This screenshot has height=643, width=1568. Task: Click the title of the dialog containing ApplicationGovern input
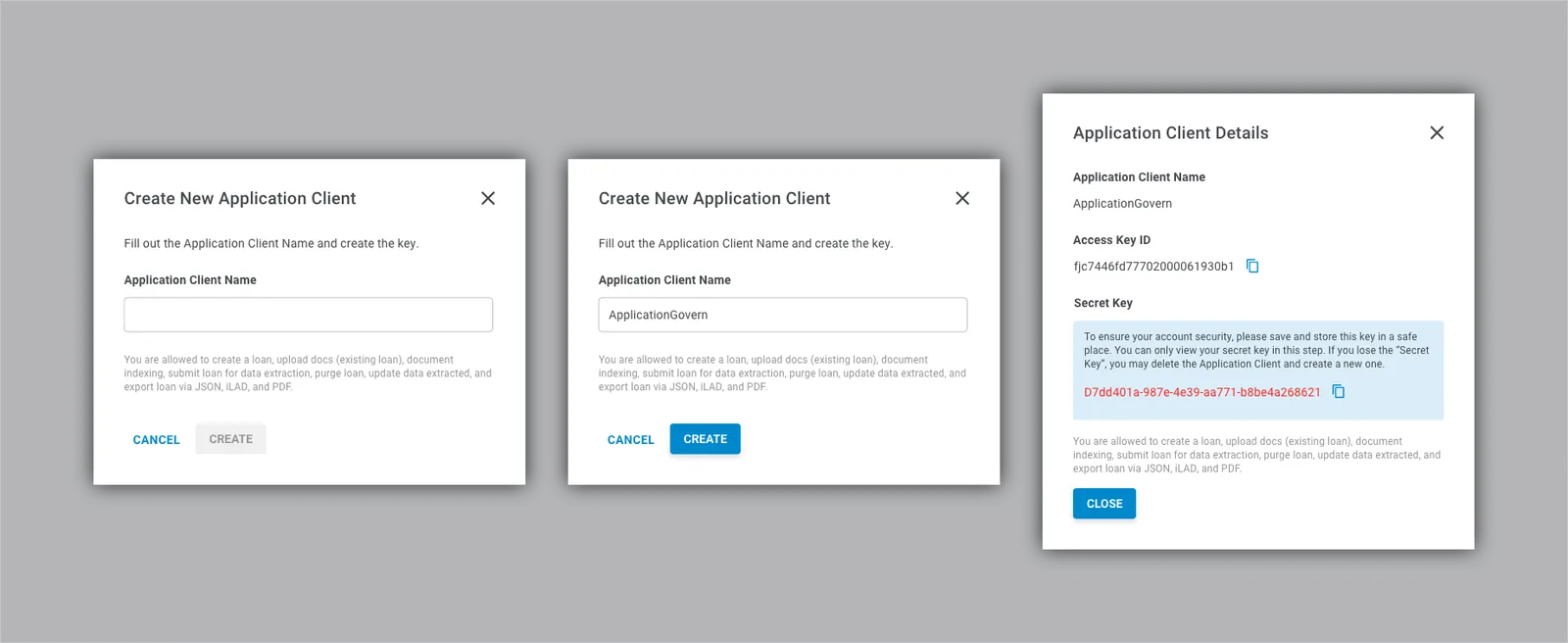(x=714, y=199)
